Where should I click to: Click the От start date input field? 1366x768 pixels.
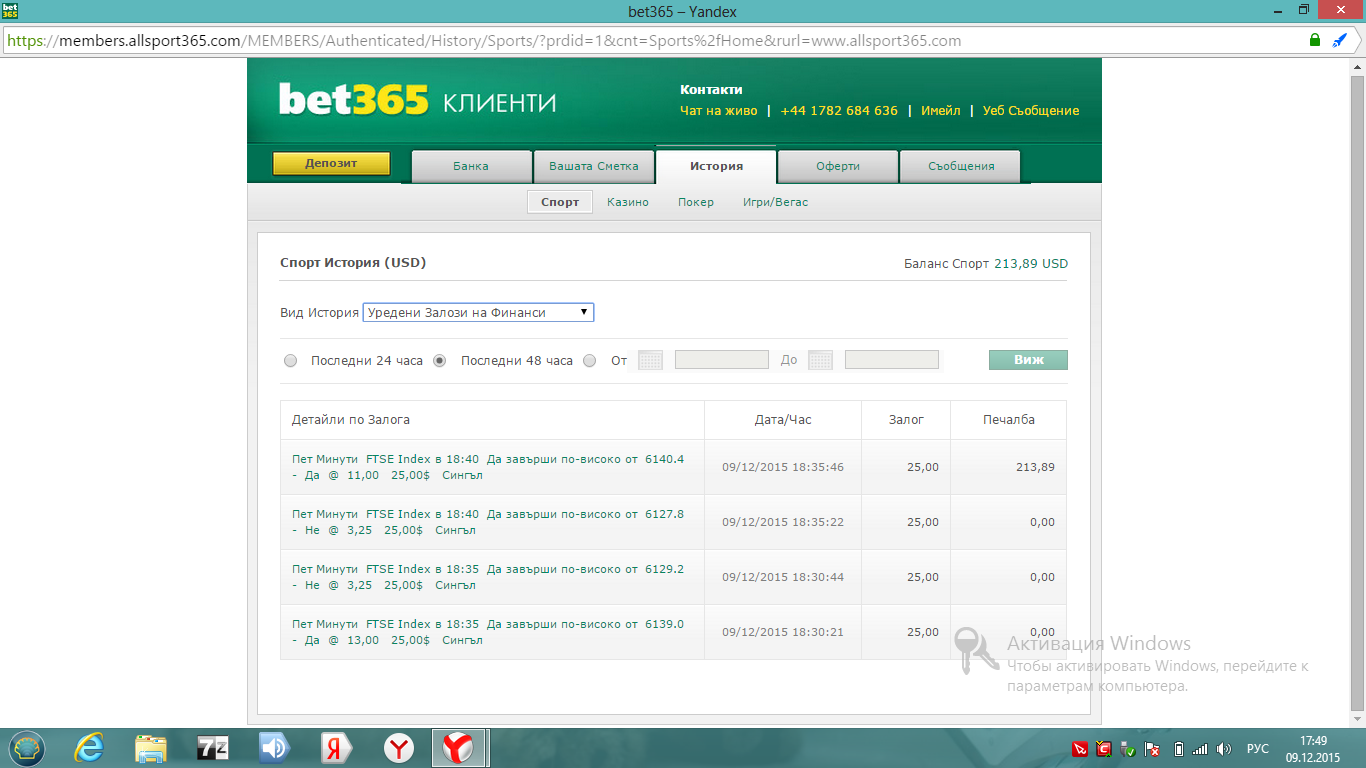click(x=722, y=360)
